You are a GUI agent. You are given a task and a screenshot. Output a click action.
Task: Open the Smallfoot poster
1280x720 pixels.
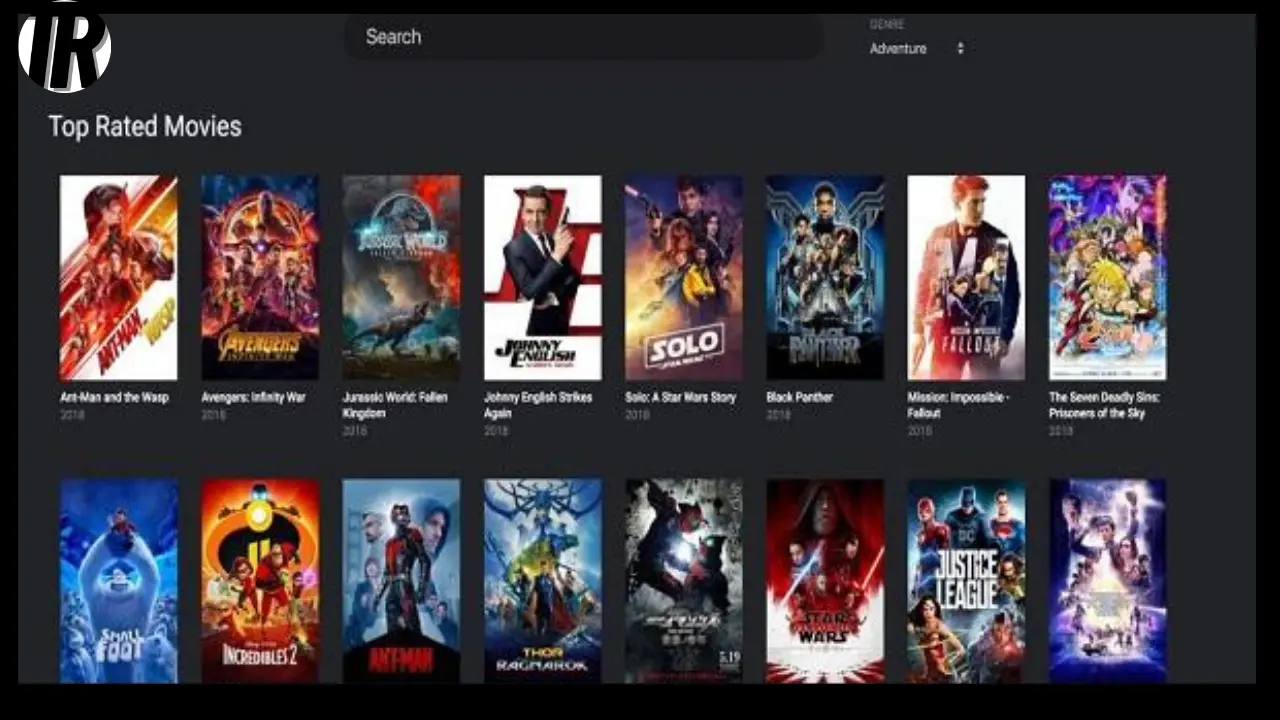point(118,581)
